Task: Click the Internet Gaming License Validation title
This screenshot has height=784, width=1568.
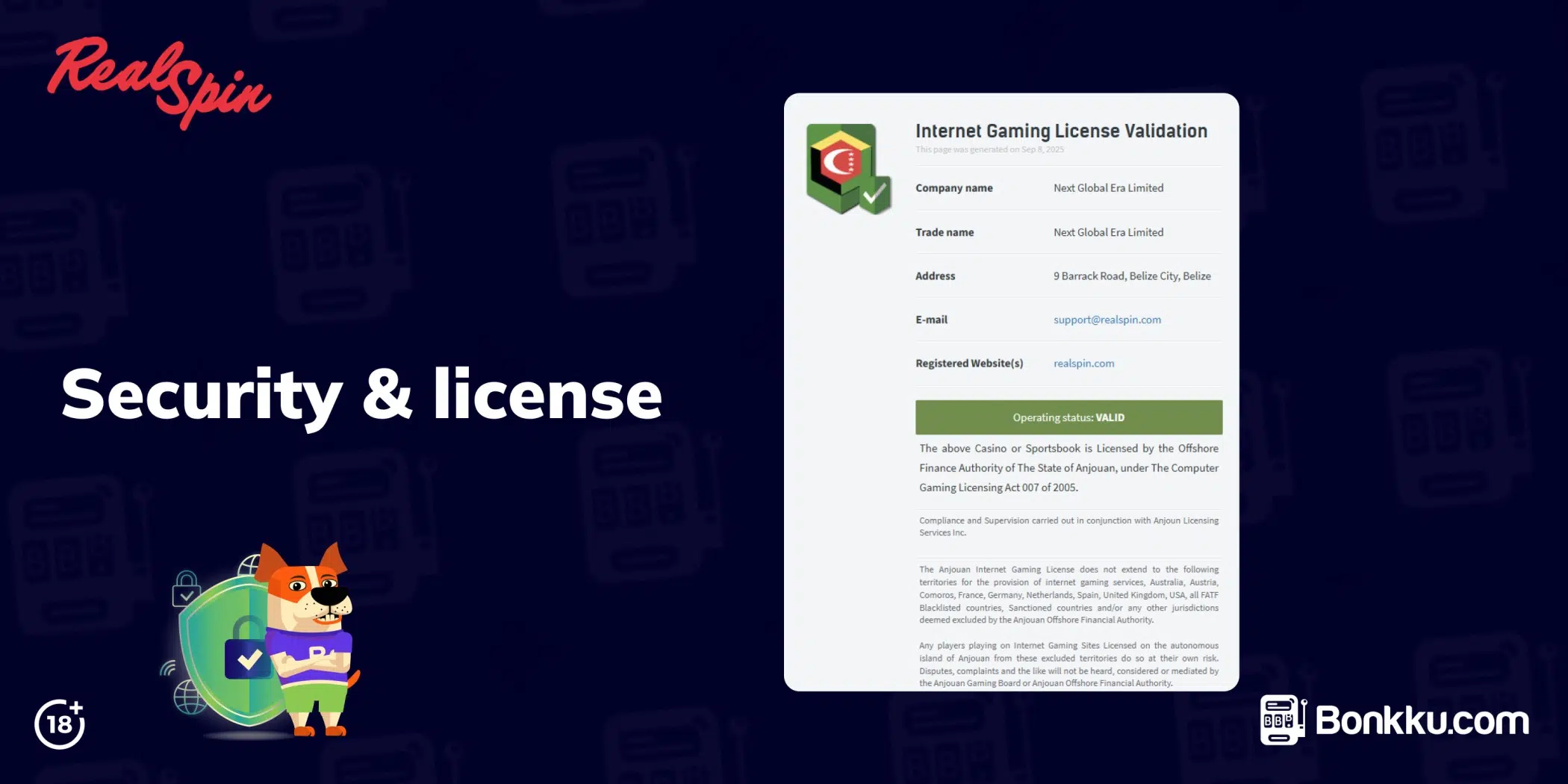Action: coord(1061,131)
